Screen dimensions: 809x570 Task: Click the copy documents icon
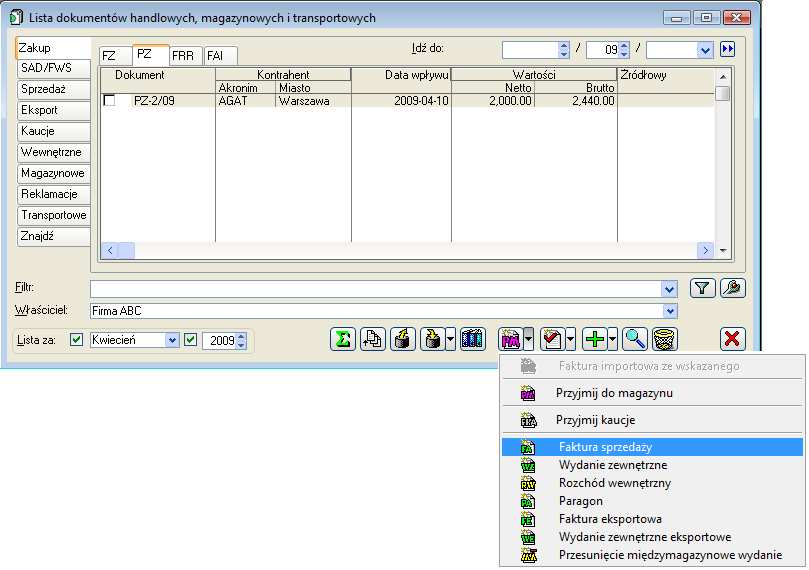point(373,339)
